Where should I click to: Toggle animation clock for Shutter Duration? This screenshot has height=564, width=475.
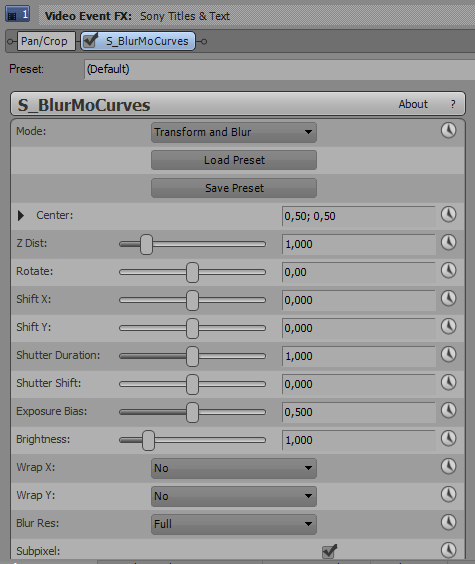(x=448, y=355)
